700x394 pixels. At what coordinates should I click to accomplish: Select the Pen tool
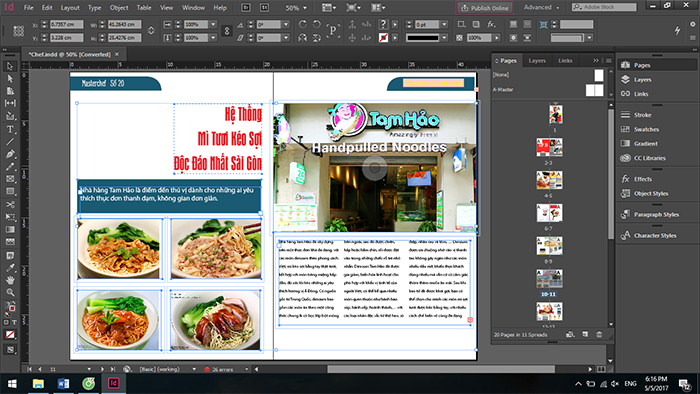[x=10, y=154]
